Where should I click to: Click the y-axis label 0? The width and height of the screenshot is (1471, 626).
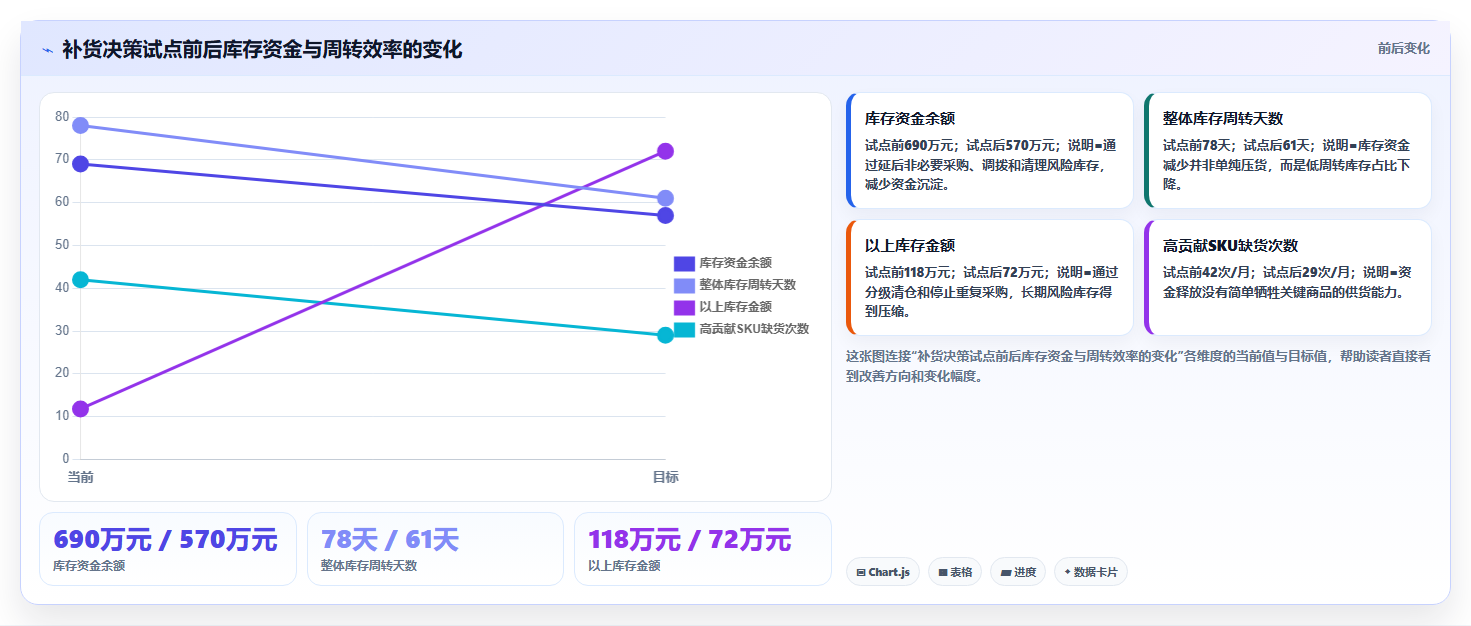point(66,459)
